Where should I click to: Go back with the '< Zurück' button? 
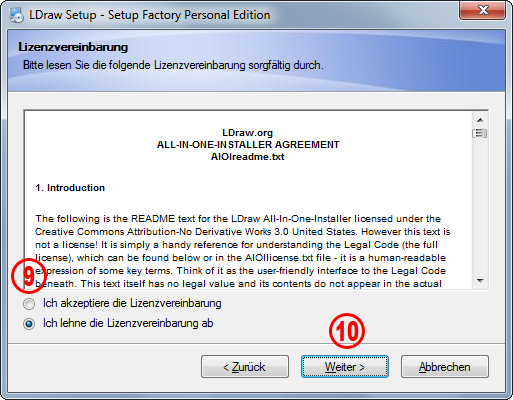pos(245,367)
